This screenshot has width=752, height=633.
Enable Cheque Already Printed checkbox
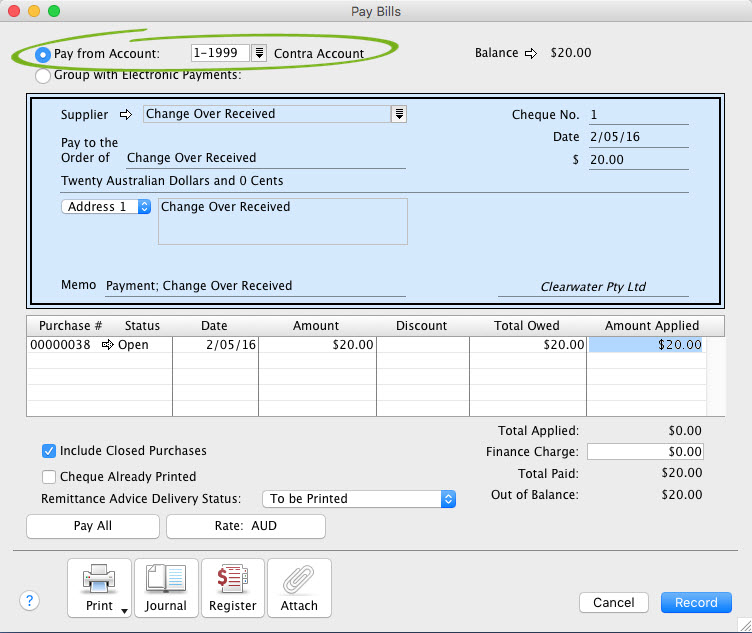[49, 477]
